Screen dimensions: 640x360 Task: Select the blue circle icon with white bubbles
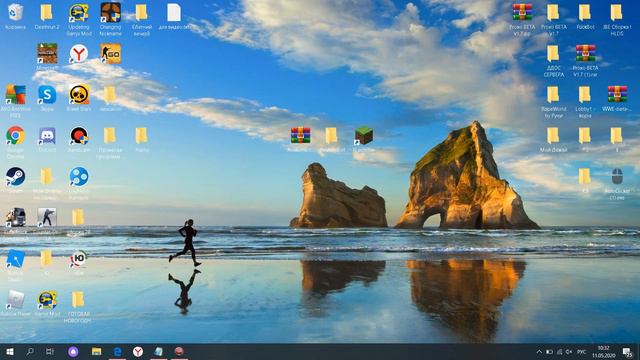pyautogui.click(x=79, y=176)
